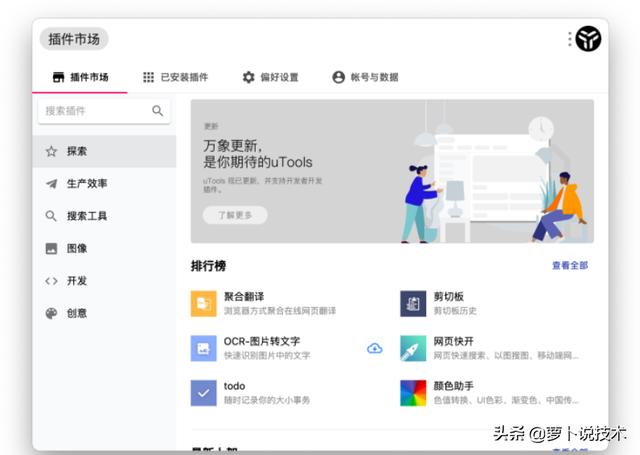Click the magnifier icon in search box
640x455 pixels.
coord(158,111)
